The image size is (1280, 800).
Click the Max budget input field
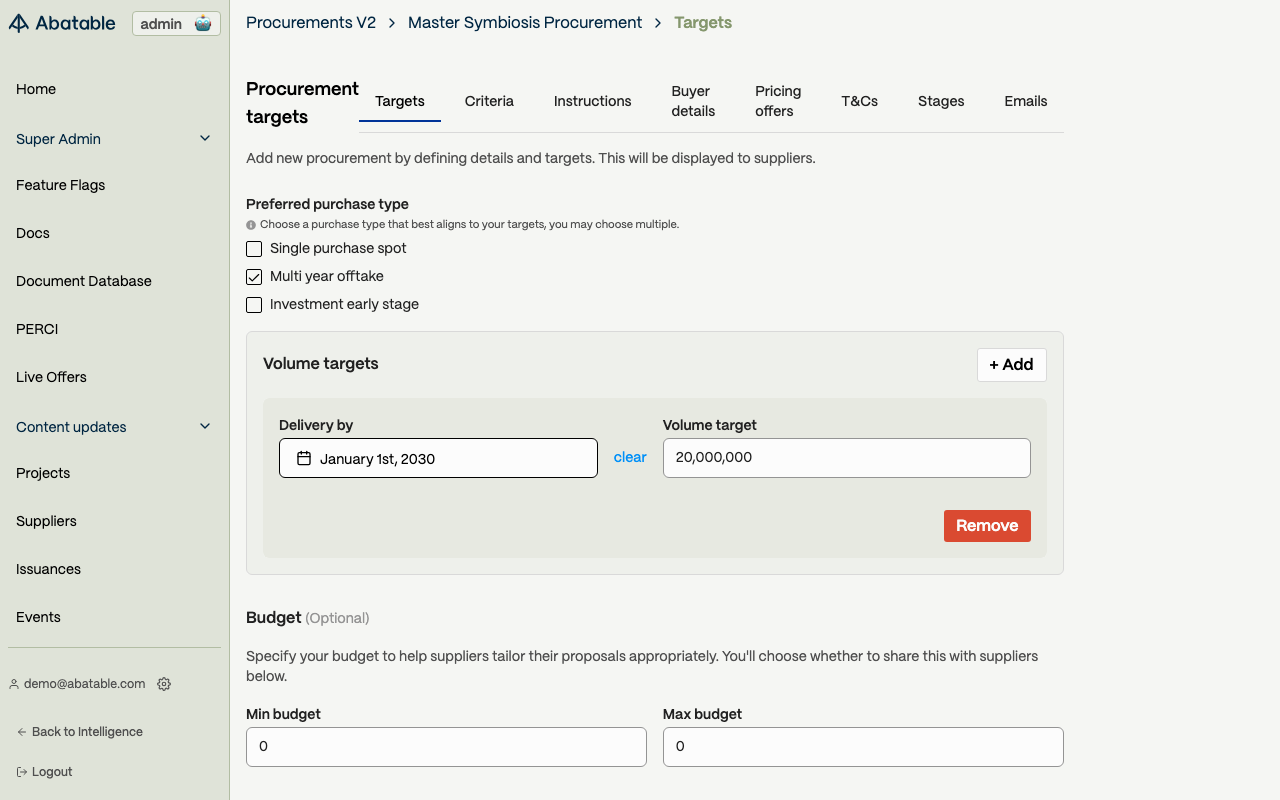click(862, 747)
